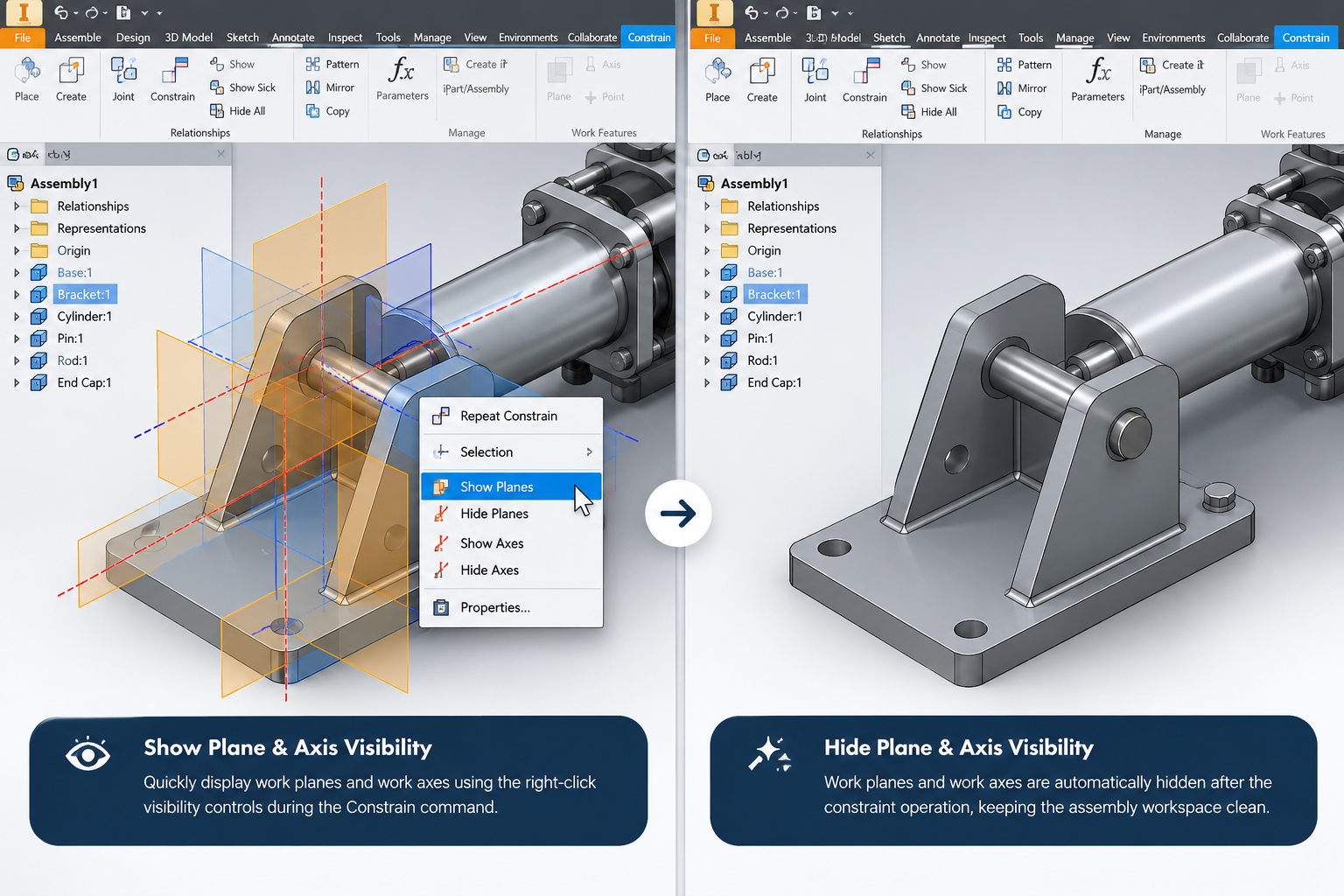Viewport: 1344px width, 896px height.
Task: Choose Hide Axes from the context menu
Action: pyautogui.click(x=511, y=570)
